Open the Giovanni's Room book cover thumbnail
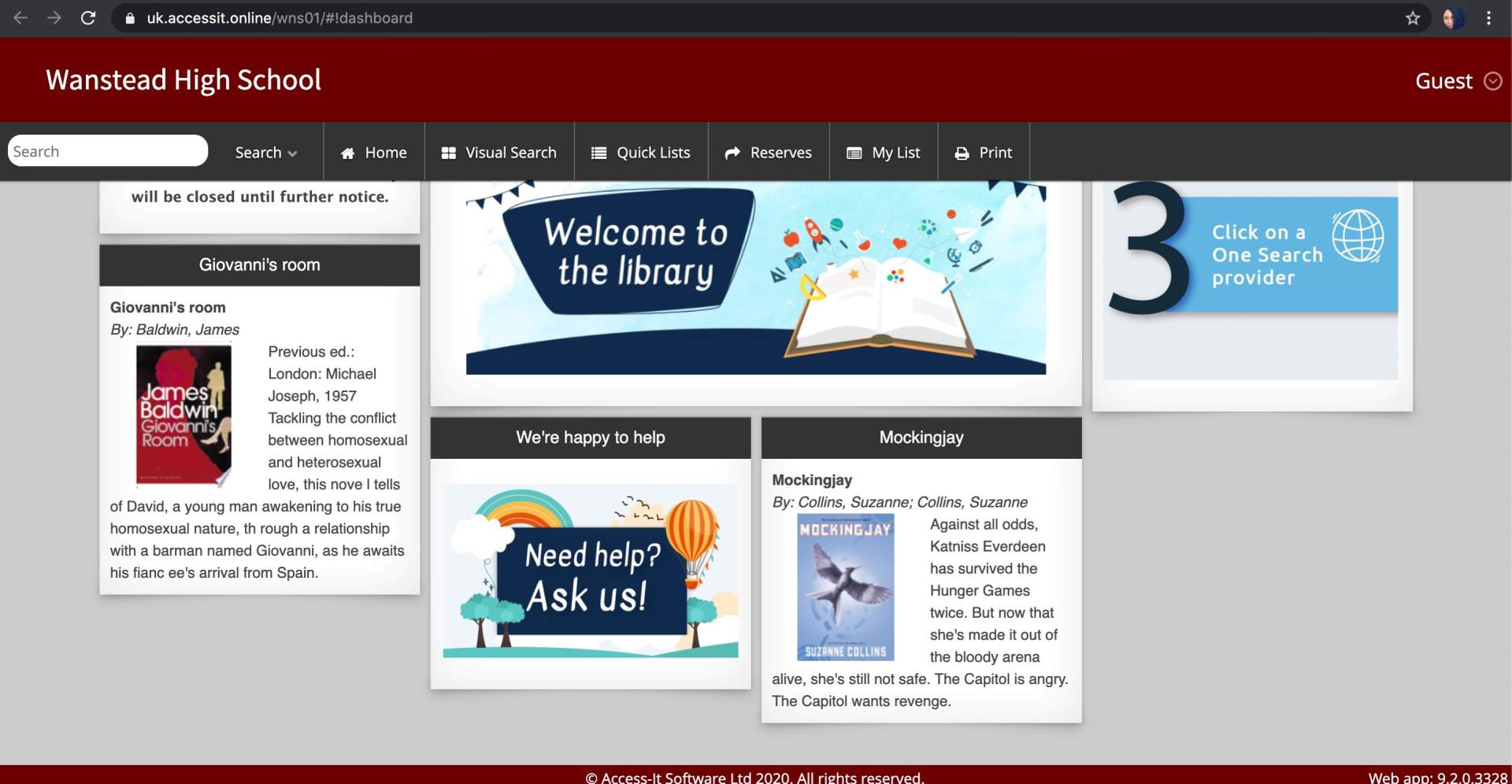The height and width of the screenshot is (784, 1512). point(183,414)
